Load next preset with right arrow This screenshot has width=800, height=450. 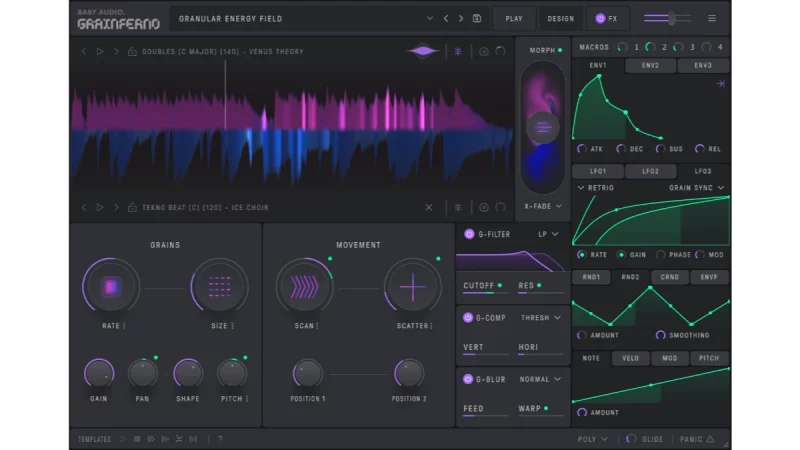tap(461, 18)
